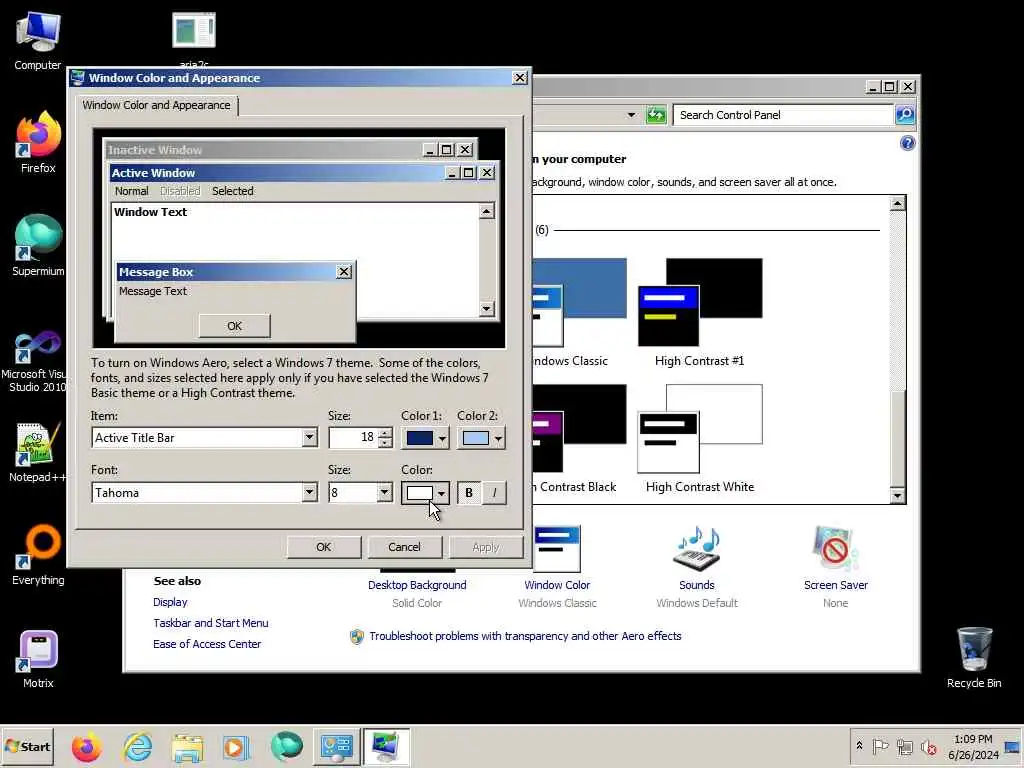Viewport: 1024px width, 768px height.
Task: Show hidden tray icons arrow
Action: (x=859, y=746)
